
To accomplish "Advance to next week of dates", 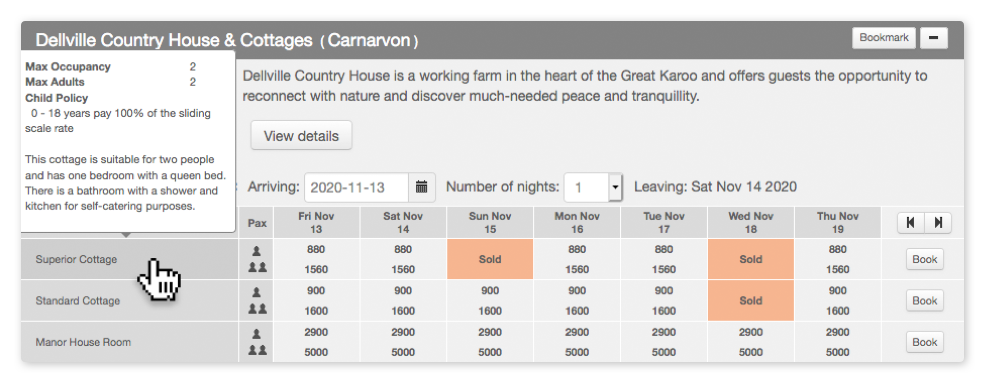I will 938,222.
